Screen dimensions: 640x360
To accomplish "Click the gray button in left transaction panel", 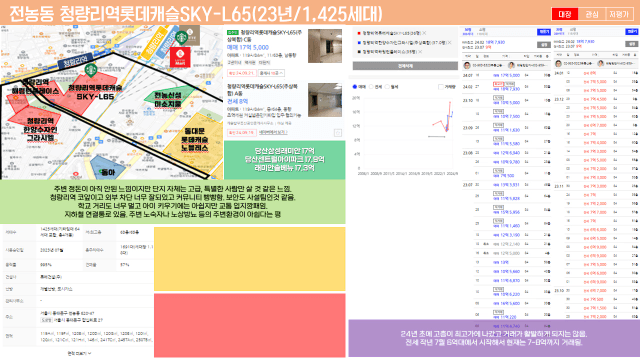I will pos(544,44).
